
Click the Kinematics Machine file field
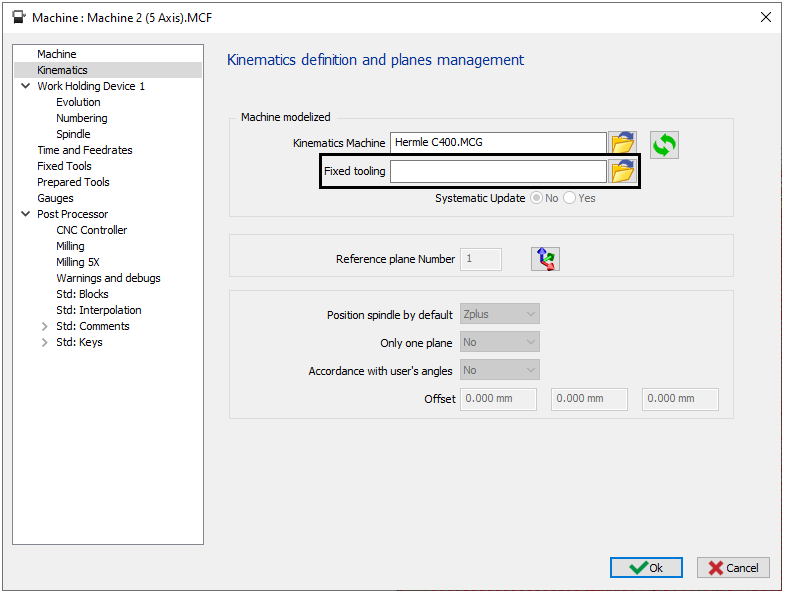(498, 143)
